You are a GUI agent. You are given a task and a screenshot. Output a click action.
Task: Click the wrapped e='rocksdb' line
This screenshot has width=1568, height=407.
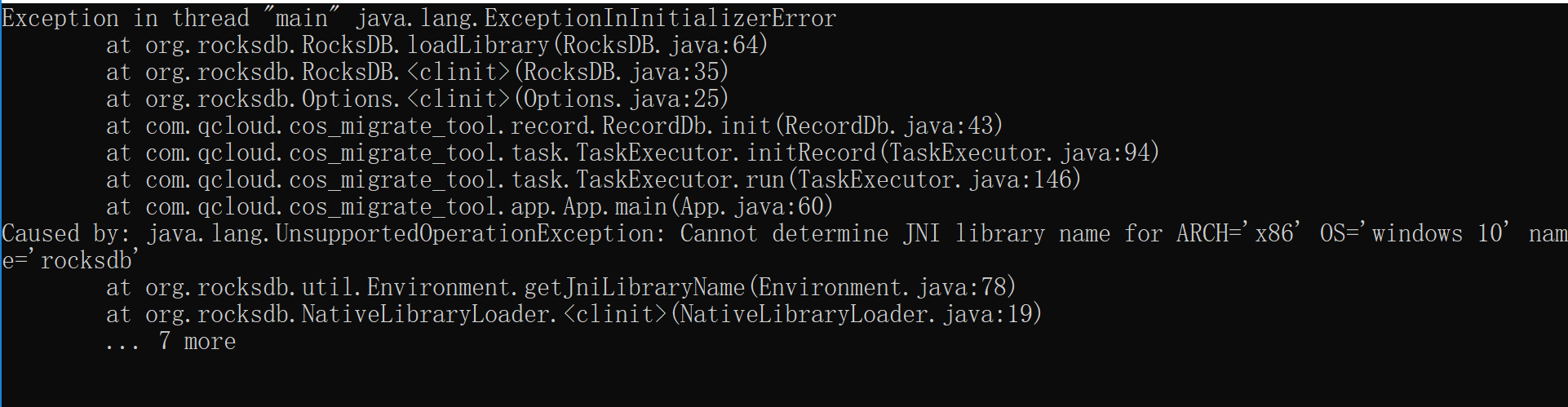tap(70, 260)
